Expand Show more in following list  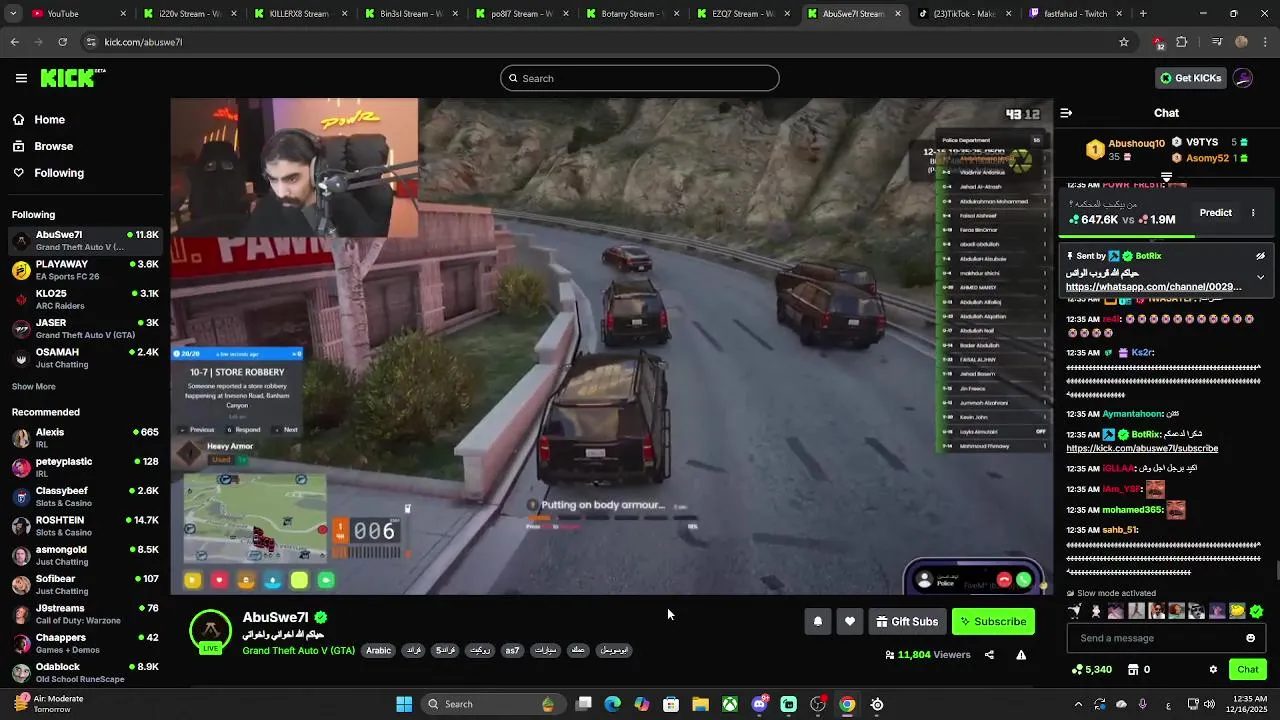(34, 387)
